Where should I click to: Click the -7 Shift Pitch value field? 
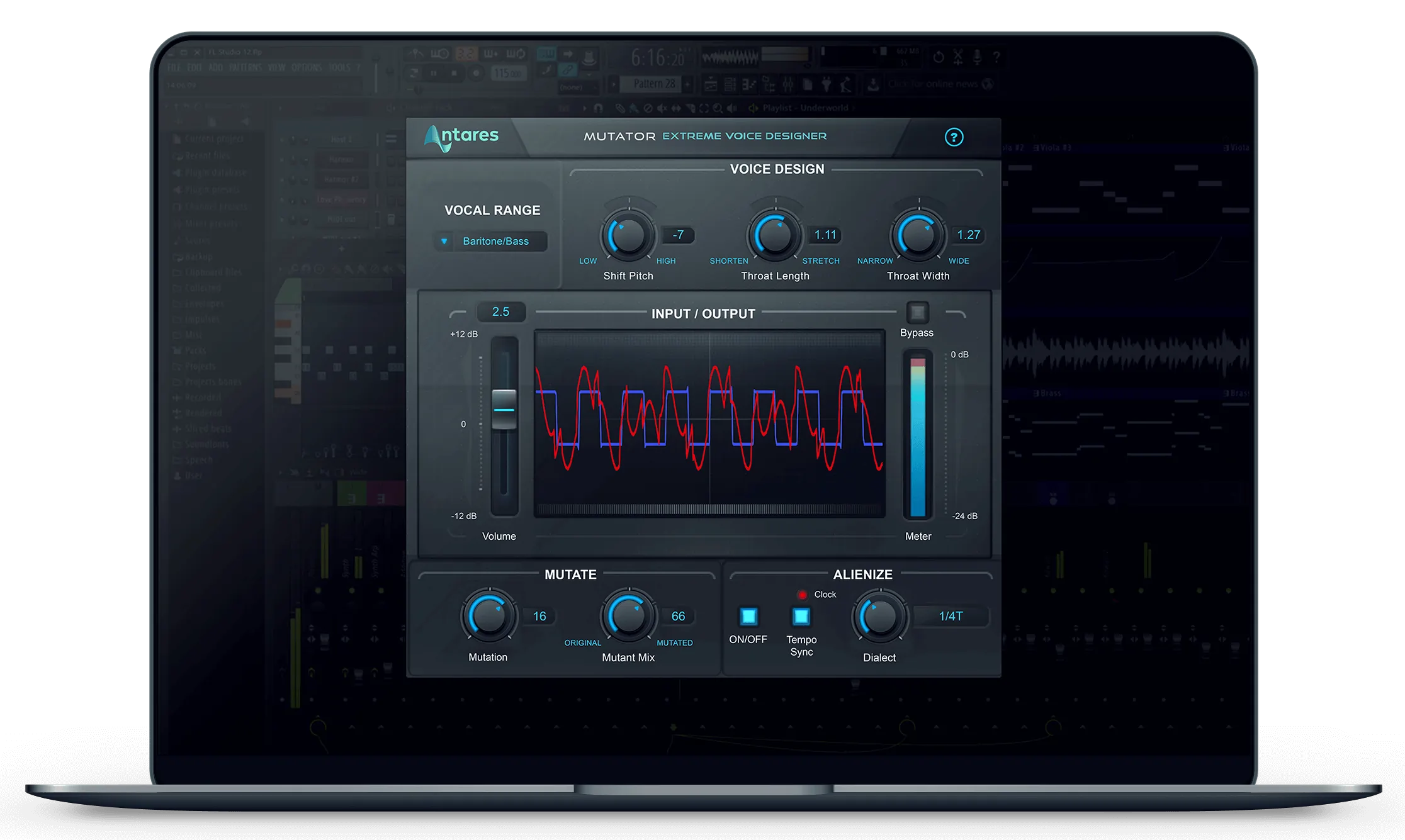(x=679, y=234)
